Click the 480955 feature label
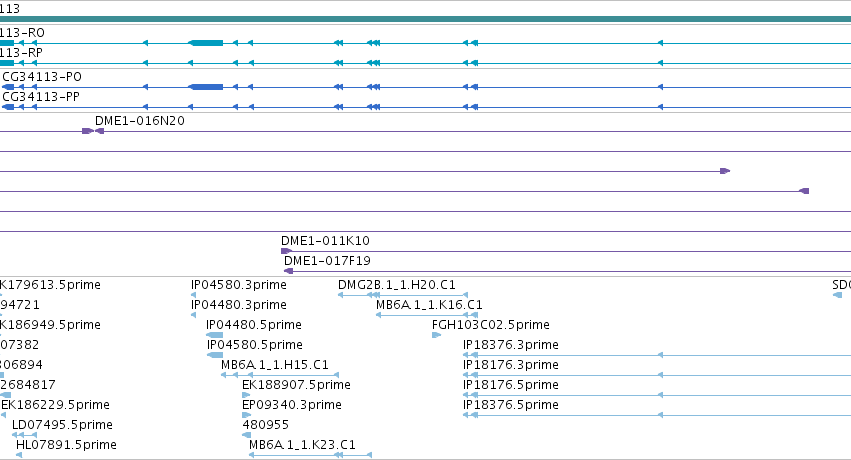 tap(265, 425)
